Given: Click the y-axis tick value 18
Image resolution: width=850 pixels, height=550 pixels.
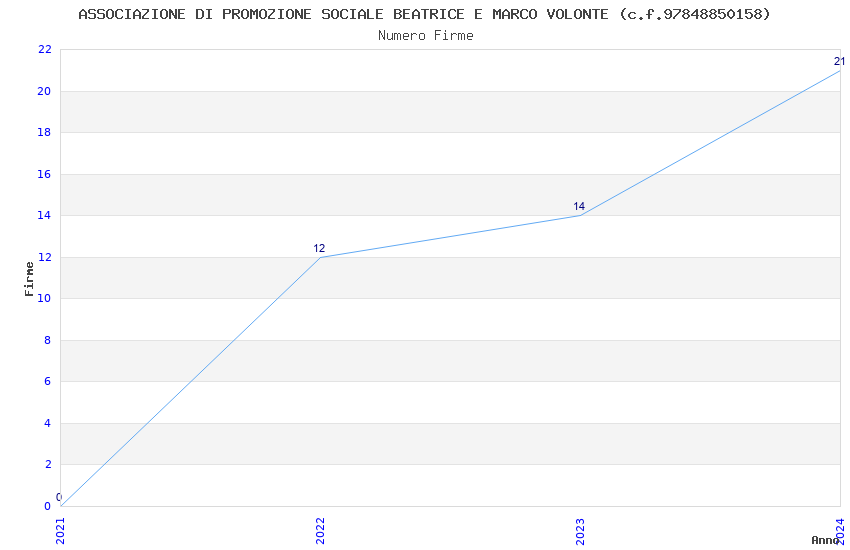Looking at the screenshot, I should point(44,132).
